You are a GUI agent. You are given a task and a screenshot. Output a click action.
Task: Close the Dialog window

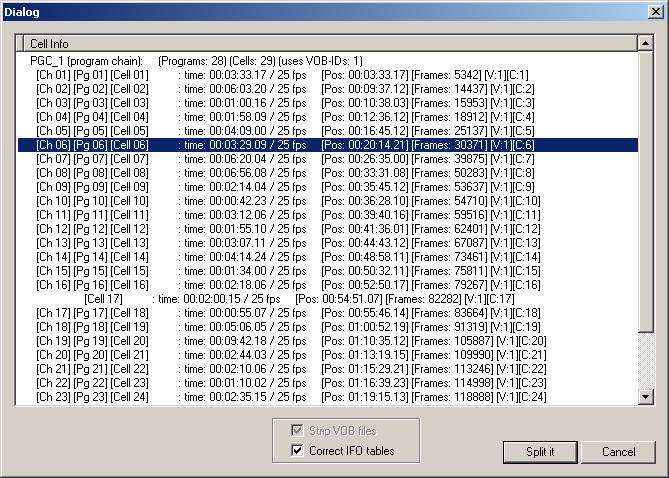654,13
